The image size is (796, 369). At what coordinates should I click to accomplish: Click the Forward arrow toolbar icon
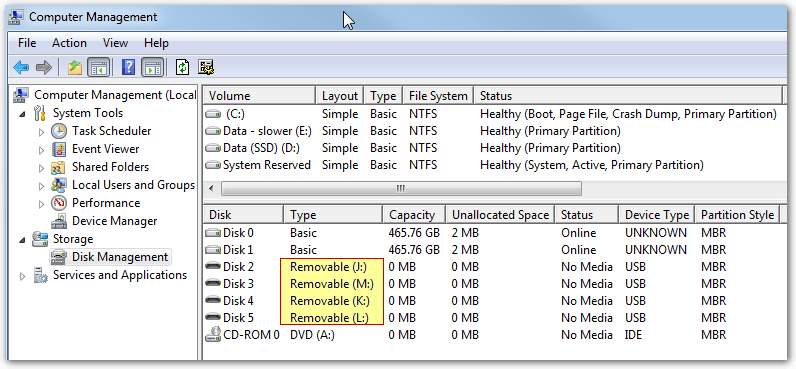pyautogui.click(x=44, y=67)
